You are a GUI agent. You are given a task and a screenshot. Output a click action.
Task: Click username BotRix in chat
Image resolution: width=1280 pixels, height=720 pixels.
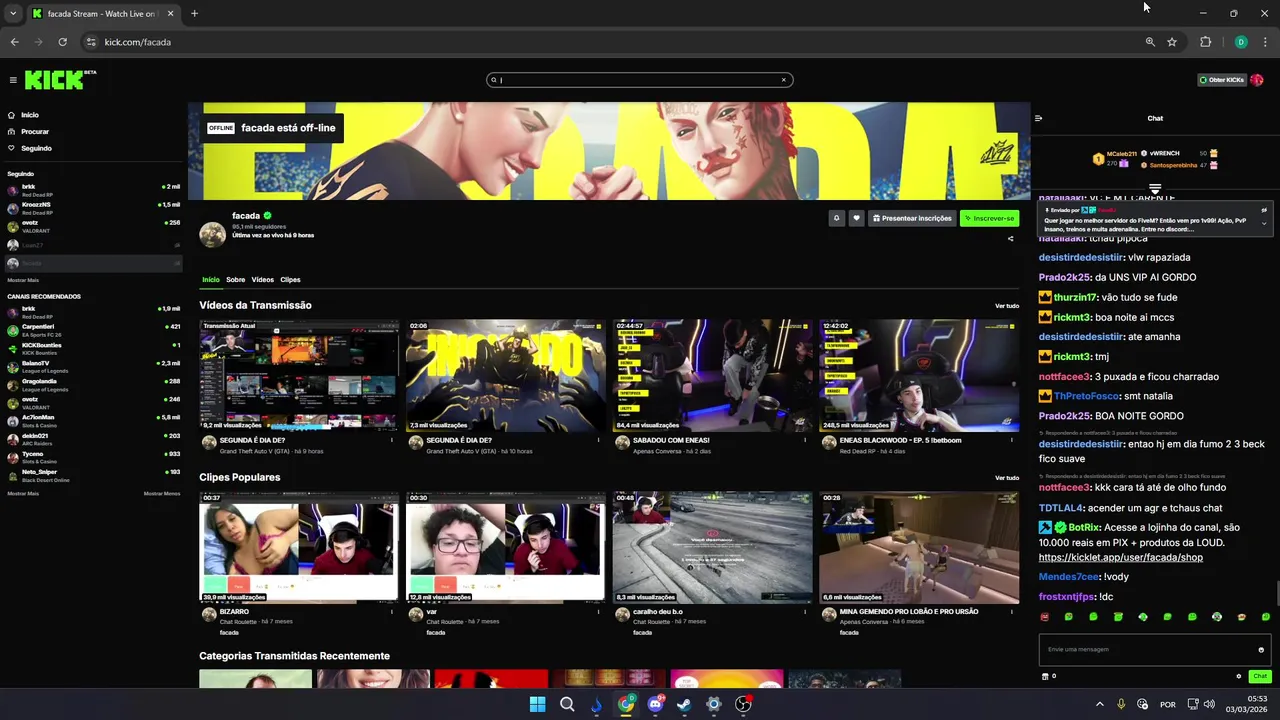pyautogui.click(x=1084, y=527)
